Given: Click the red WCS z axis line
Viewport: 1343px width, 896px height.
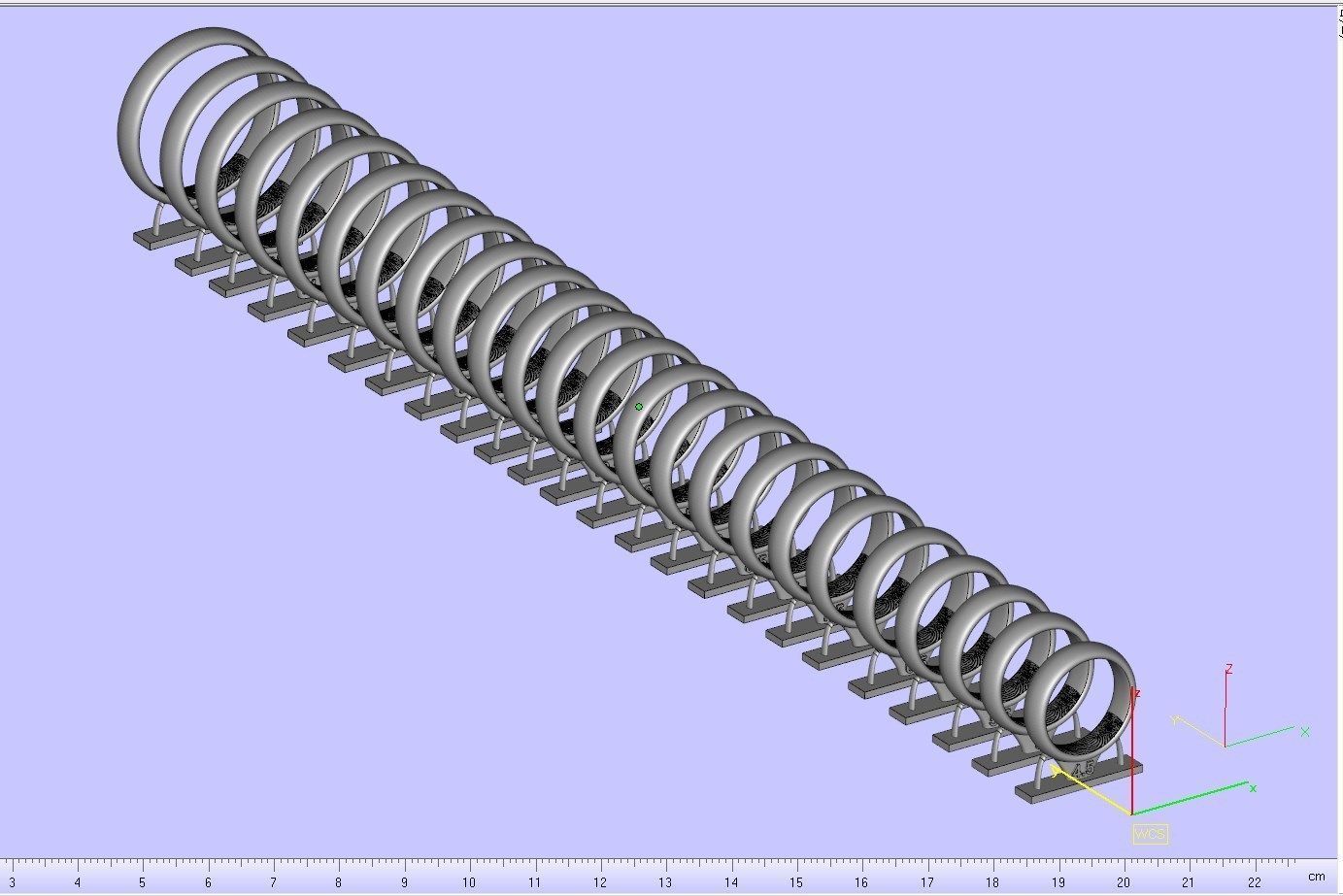Looking at the screenshot, I should coord(1132,750).
